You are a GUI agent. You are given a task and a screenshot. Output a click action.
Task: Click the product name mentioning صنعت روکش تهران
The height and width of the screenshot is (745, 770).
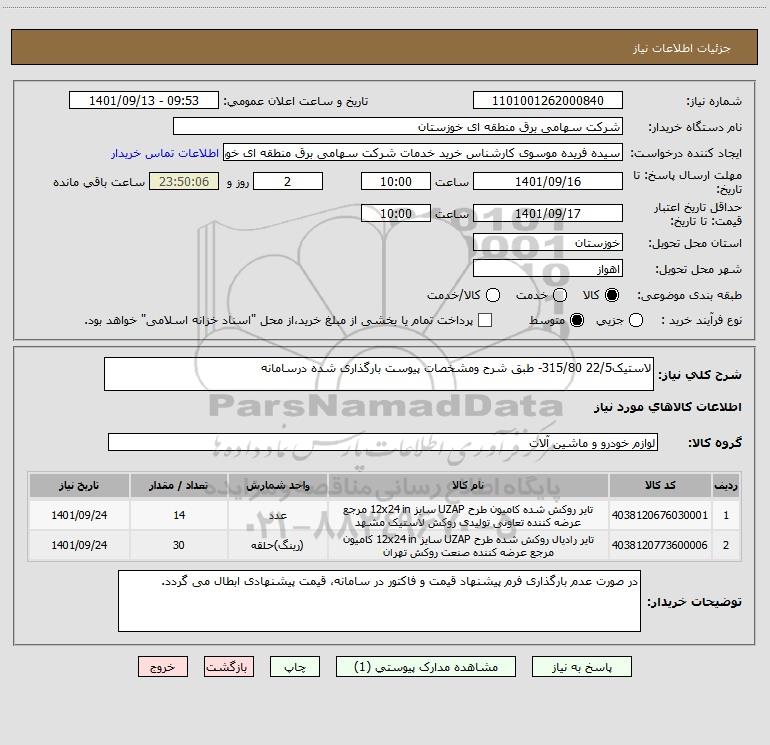(x=468, y=546)
